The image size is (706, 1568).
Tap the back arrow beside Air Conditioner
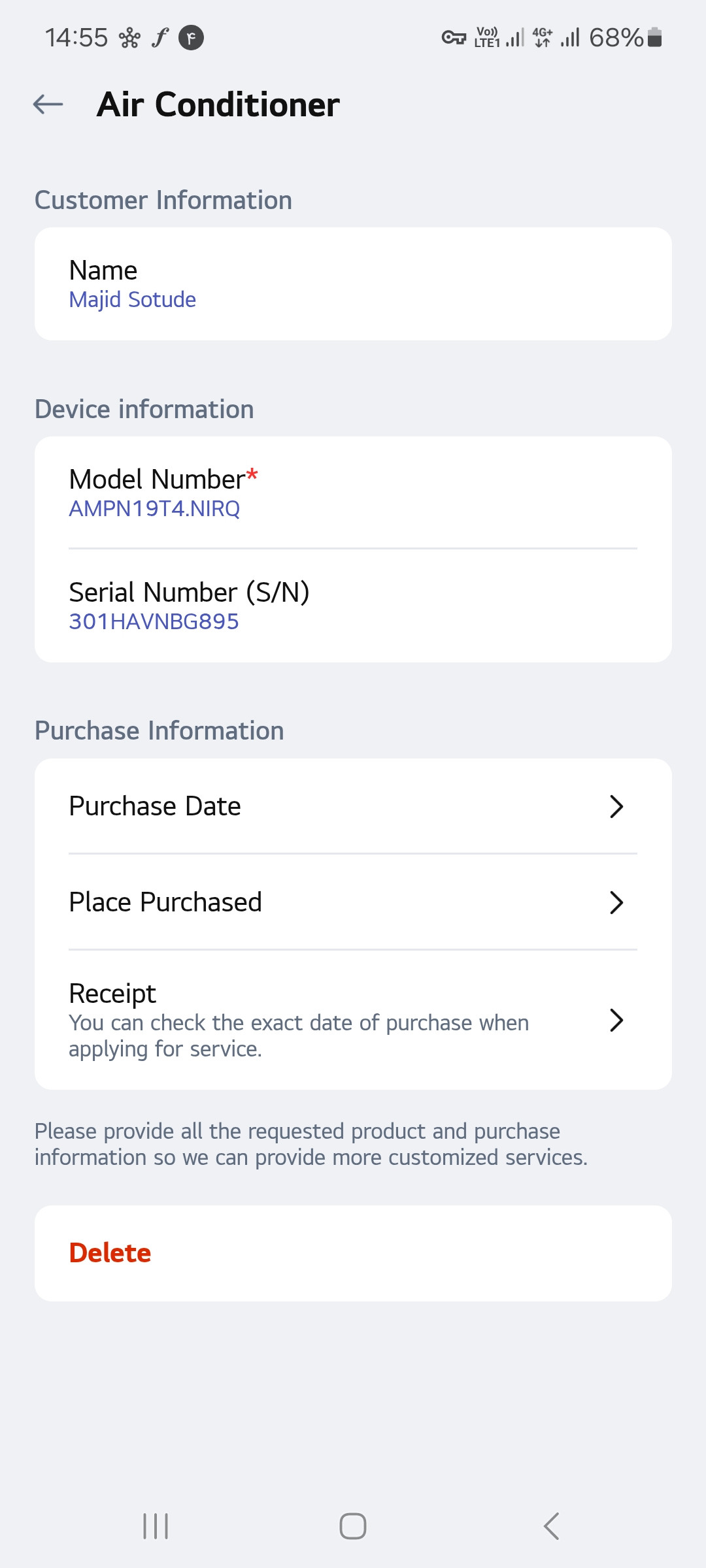(x=48, y=104)
